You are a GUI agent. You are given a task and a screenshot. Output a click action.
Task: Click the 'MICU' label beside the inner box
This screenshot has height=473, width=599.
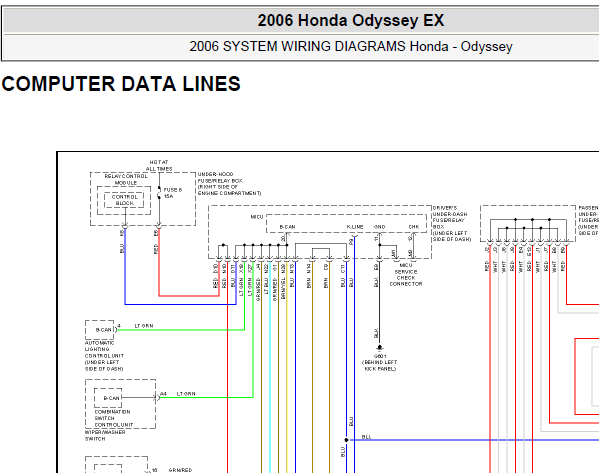257,217
